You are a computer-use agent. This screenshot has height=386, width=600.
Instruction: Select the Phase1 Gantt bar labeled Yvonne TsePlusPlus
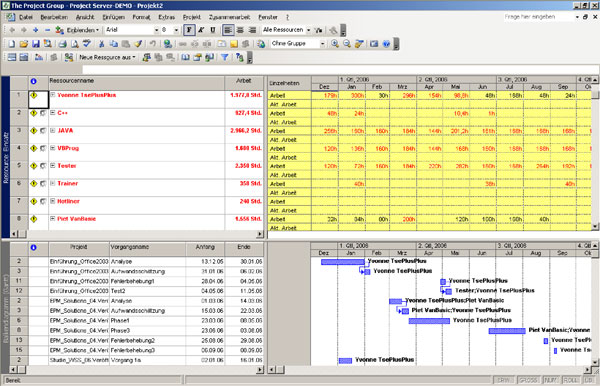[x=429, y=321]
